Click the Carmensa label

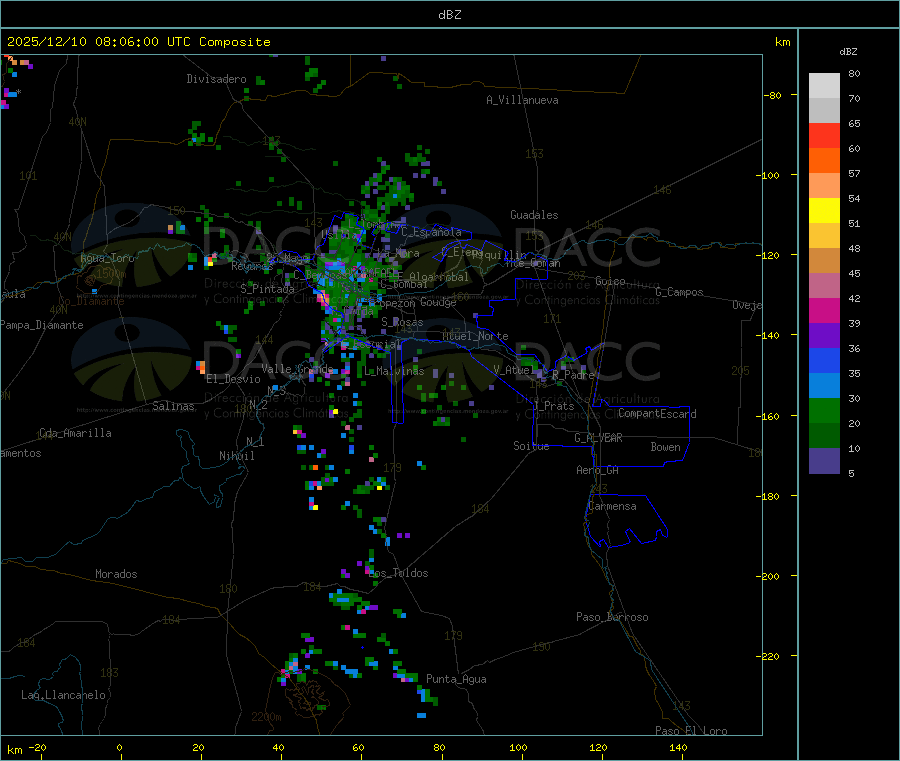612,506
